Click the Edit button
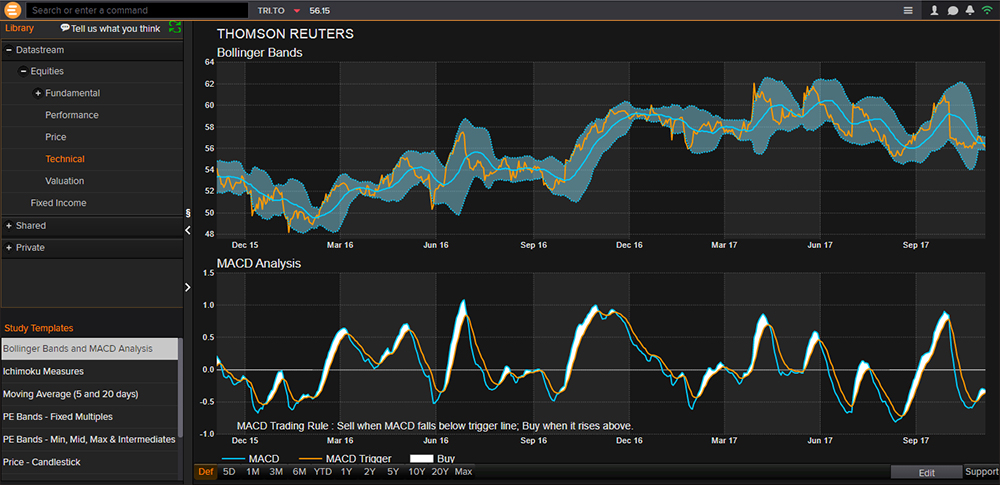Screen dimensions: 1000x485 pos(927,473)
